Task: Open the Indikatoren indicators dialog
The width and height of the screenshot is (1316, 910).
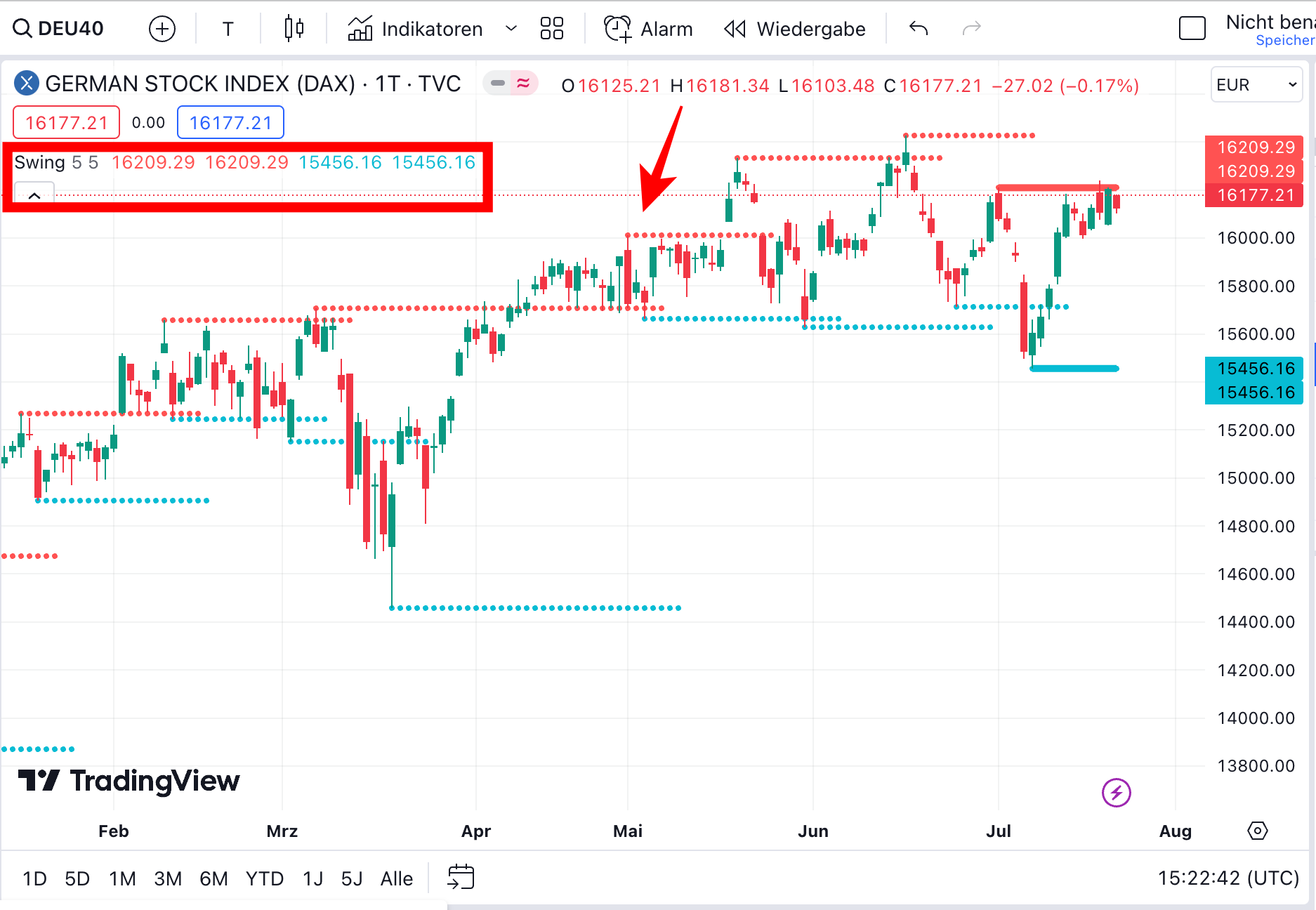Action: click(416, 29)
